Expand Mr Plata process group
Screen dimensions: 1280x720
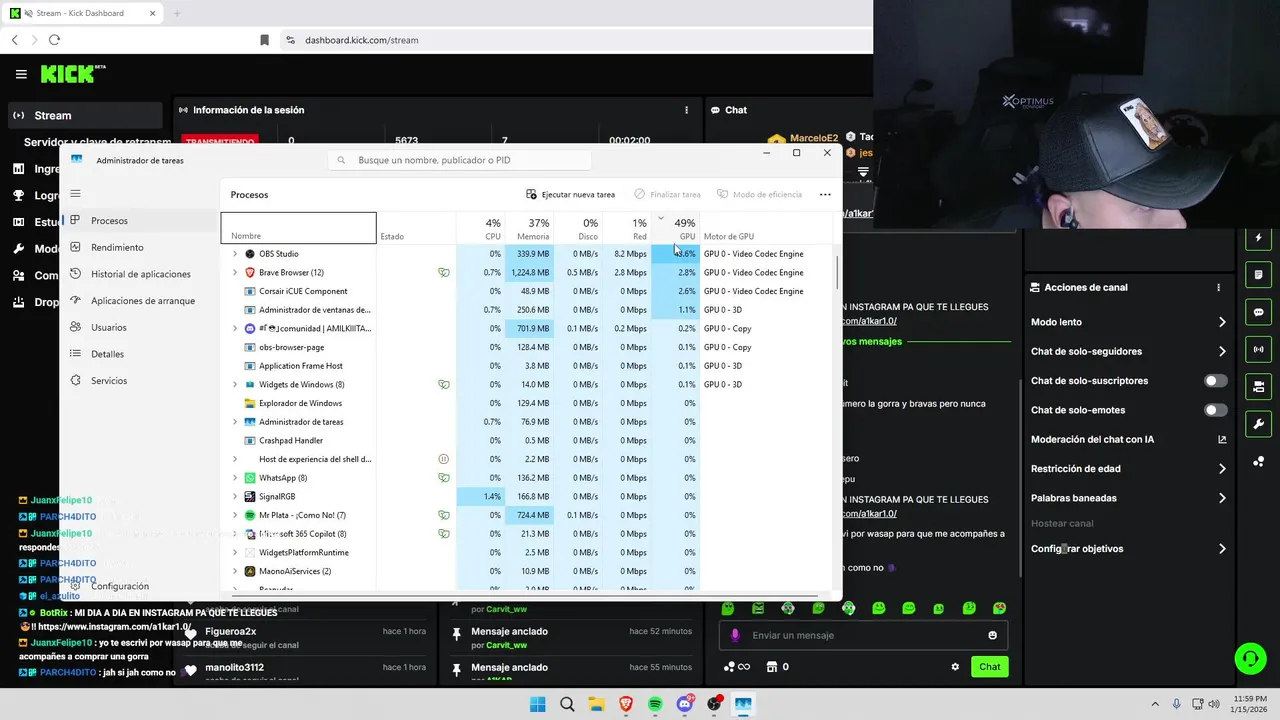pos(235,516)
